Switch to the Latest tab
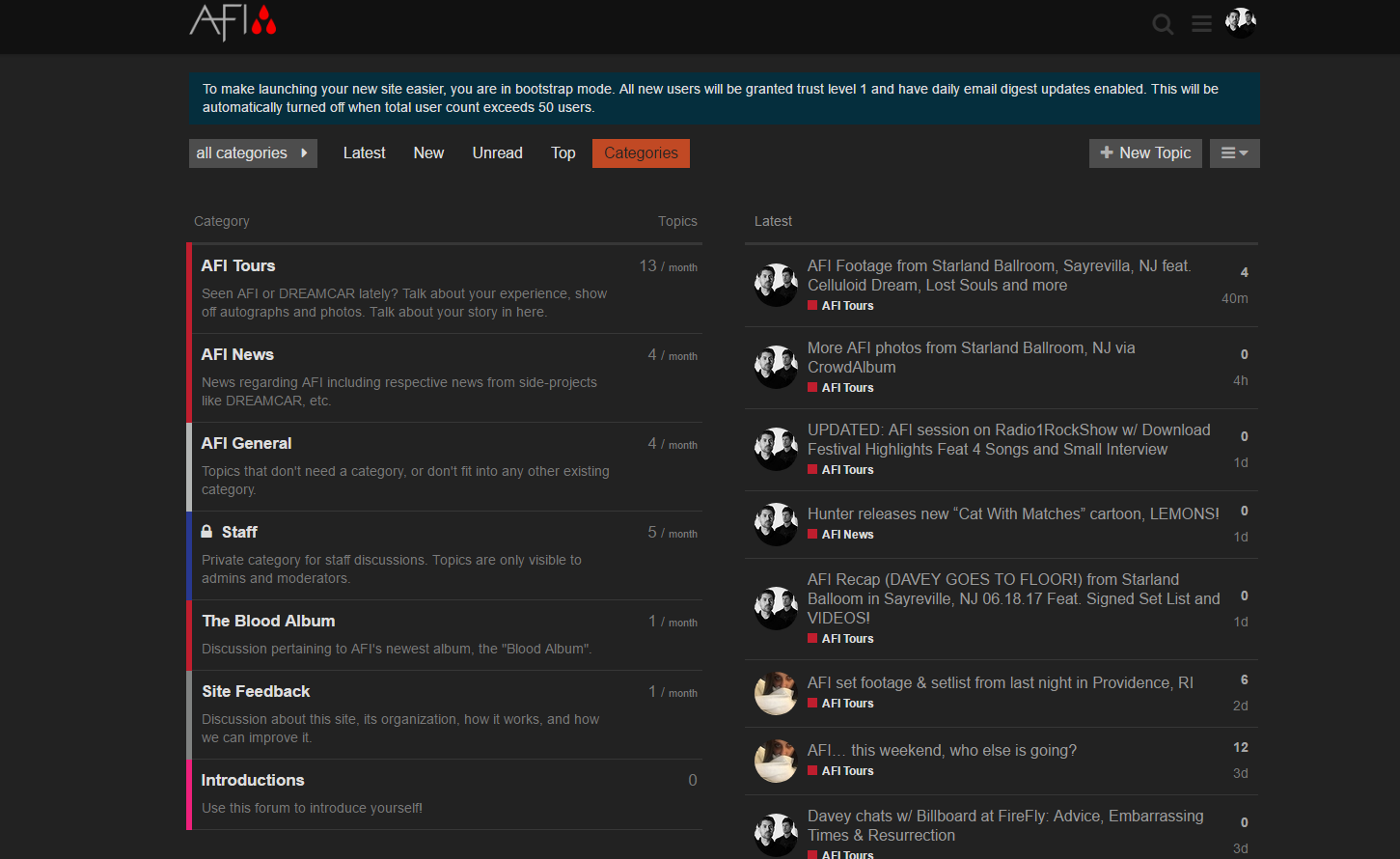Screen dimensions: 1400x859 [x=365, y=153]
